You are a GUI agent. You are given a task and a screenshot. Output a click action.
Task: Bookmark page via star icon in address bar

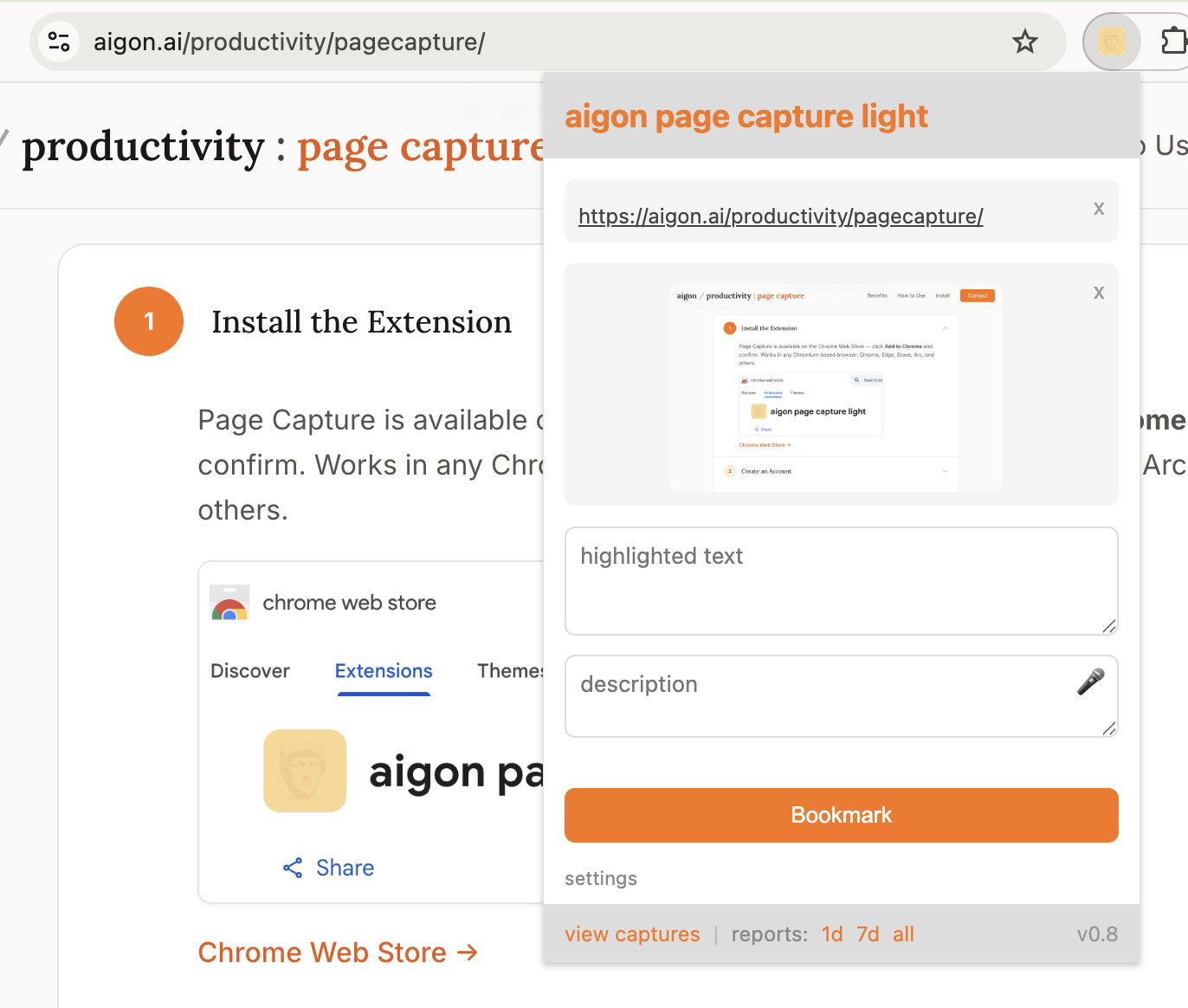[x=1025, y=41]
